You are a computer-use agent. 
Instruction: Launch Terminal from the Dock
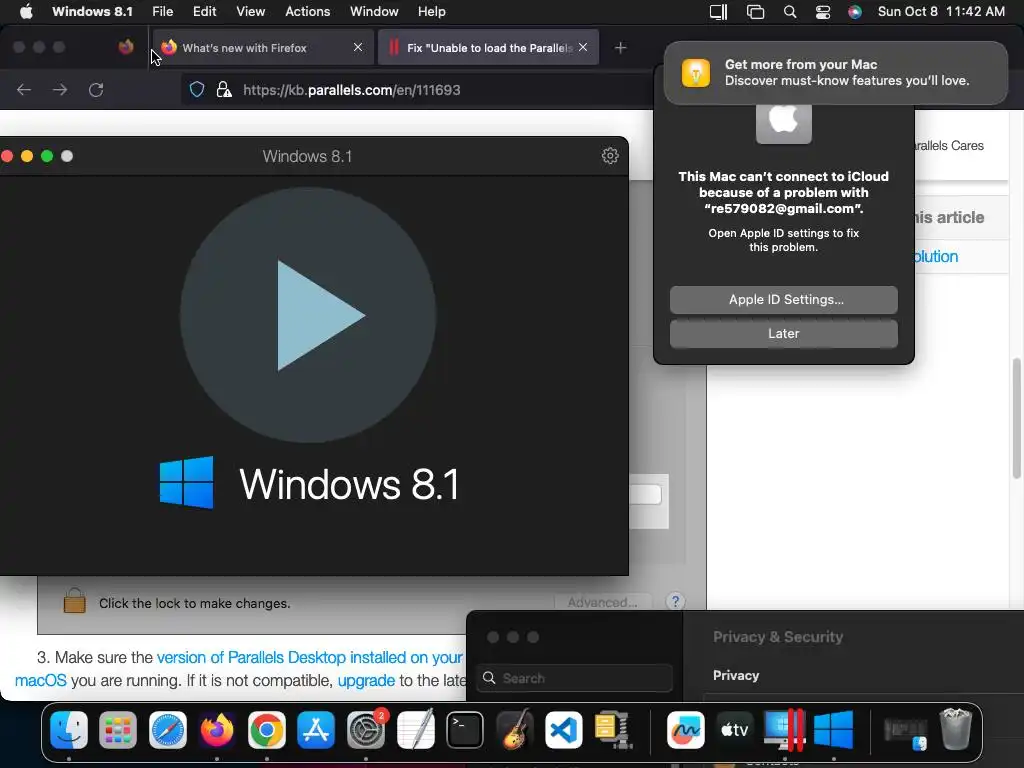pos(465,729)
